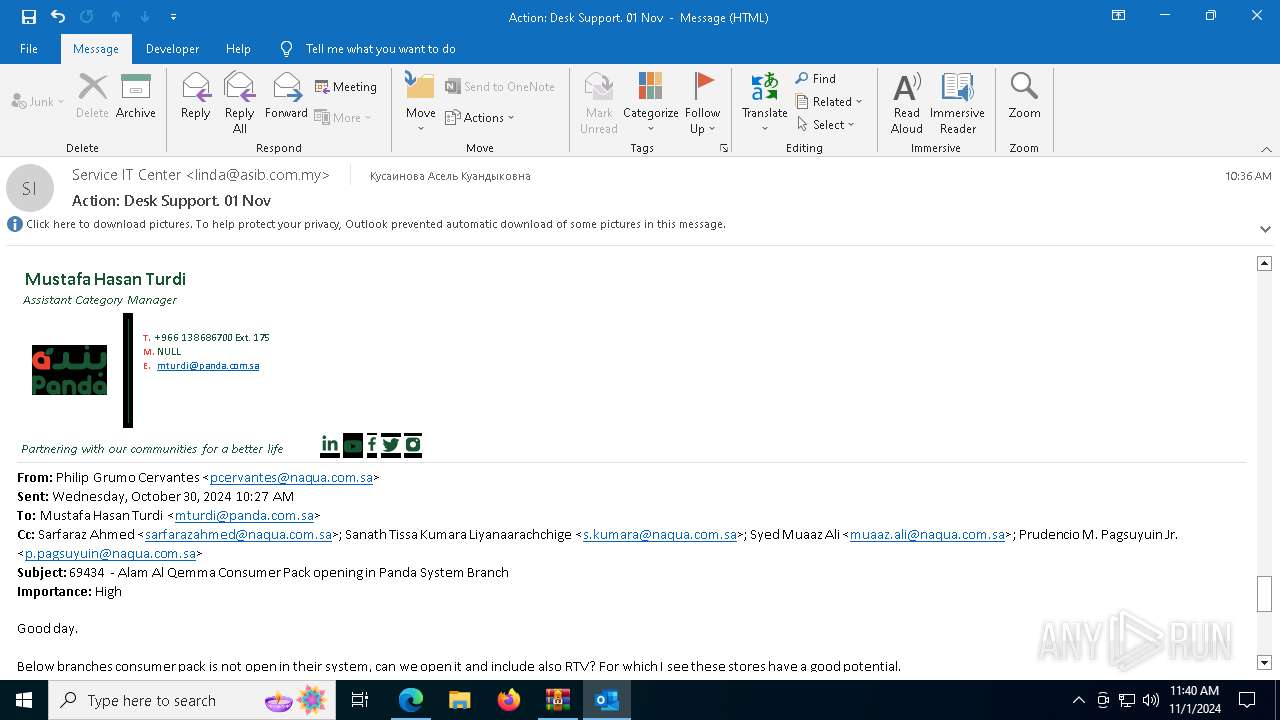The height and width of the screenshot is (720, 1280).
Task: Show hidden system tray icons
Action: (x=1078, y=700)
